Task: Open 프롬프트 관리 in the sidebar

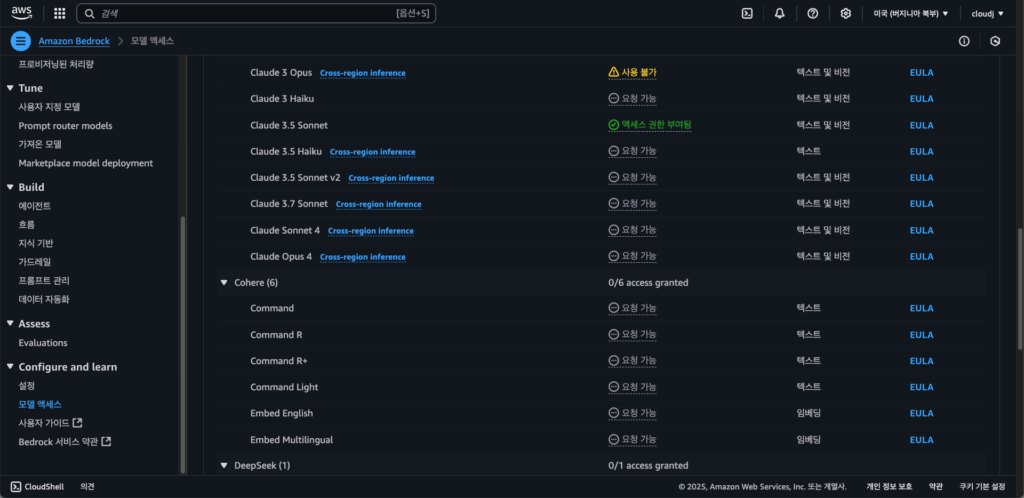Action: pos(44,281)
